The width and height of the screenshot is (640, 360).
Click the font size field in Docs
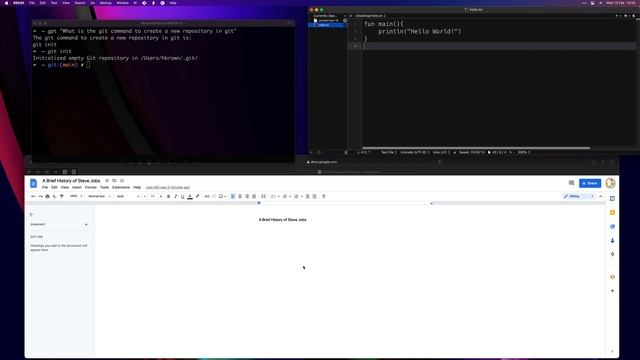point(153,196)
